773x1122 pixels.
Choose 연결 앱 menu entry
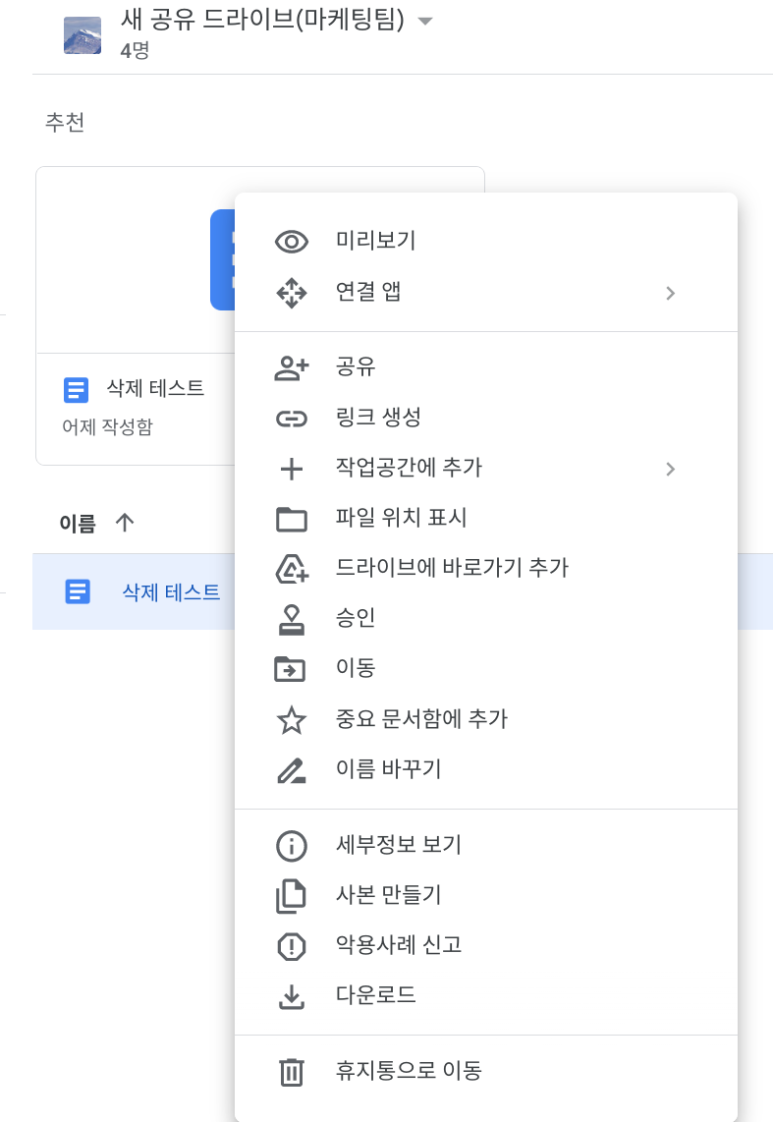[486, 293]
